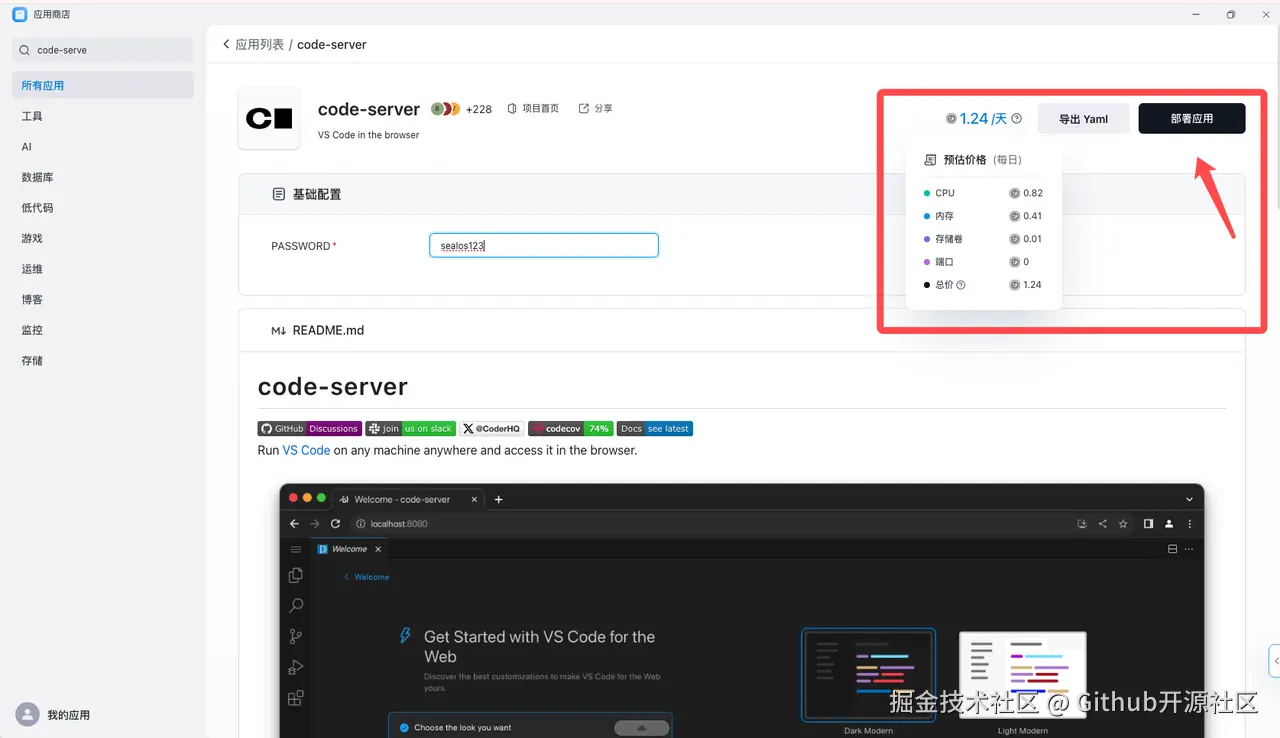1280x738 pixels.
Task: Click the codecov 74% badge
Action: pos(570,428)
